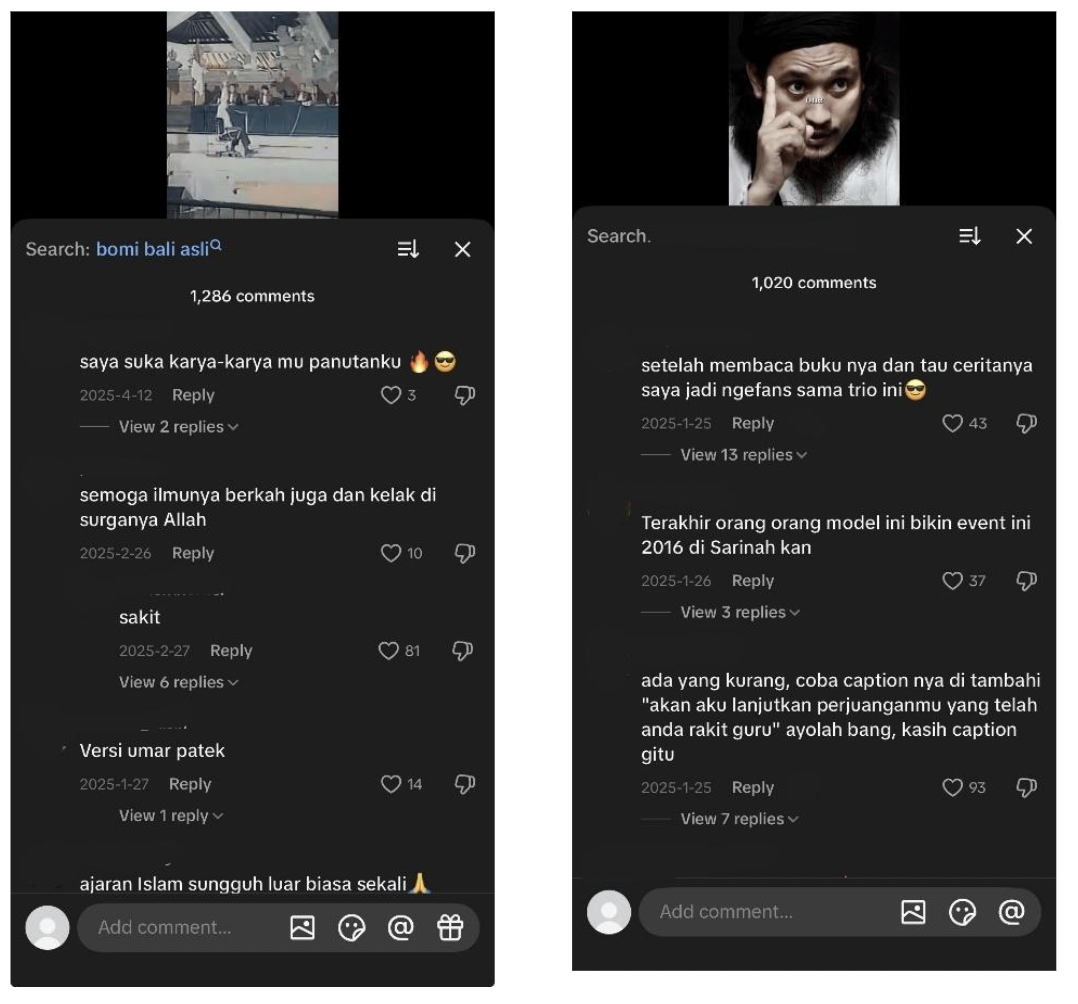Close the left comments panel
The height and width of the screenshot is (1004, 1078).
(x=462, y=249)
